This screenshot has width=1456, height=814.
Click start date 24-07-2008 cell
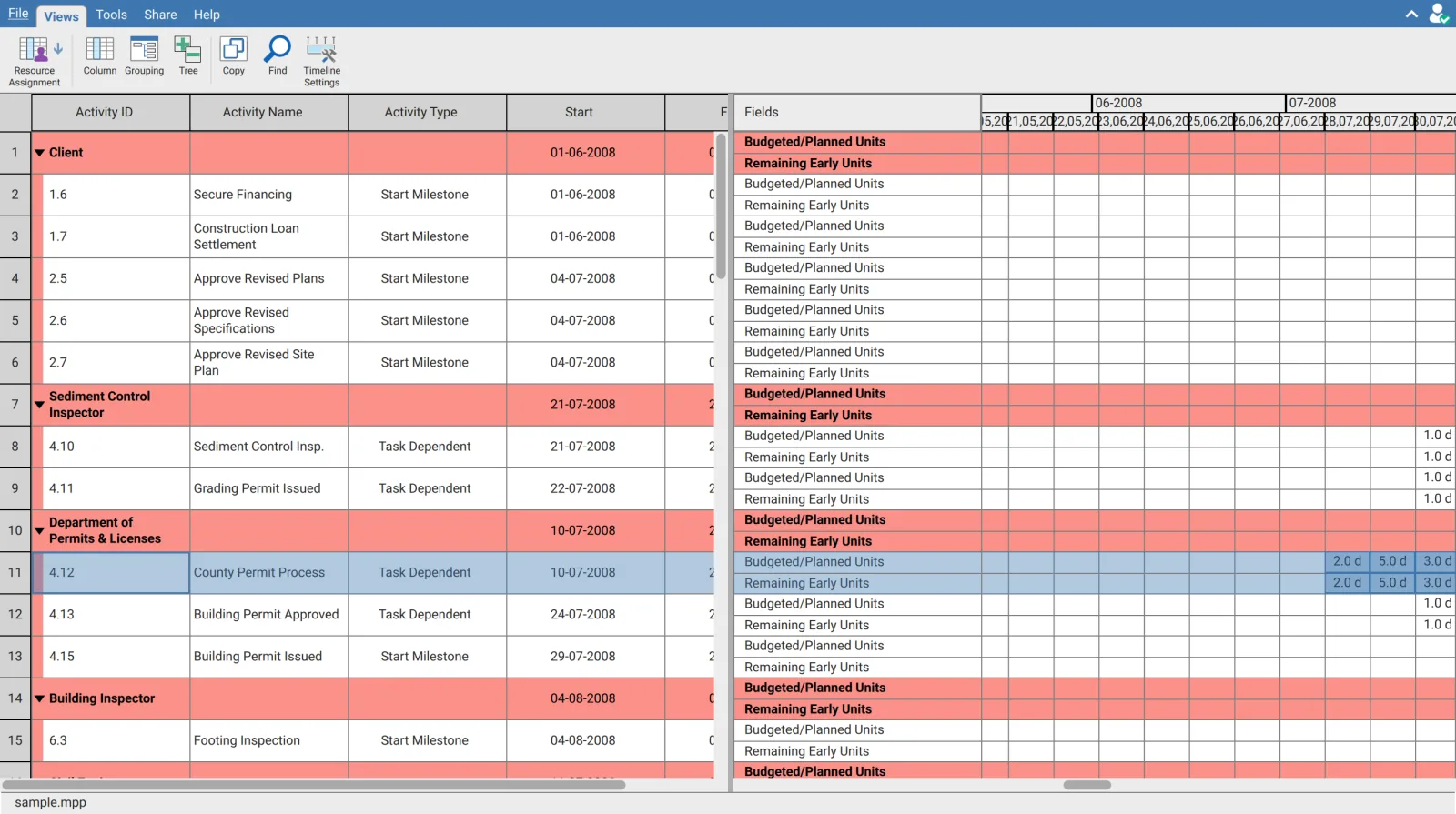coord(585,615)
